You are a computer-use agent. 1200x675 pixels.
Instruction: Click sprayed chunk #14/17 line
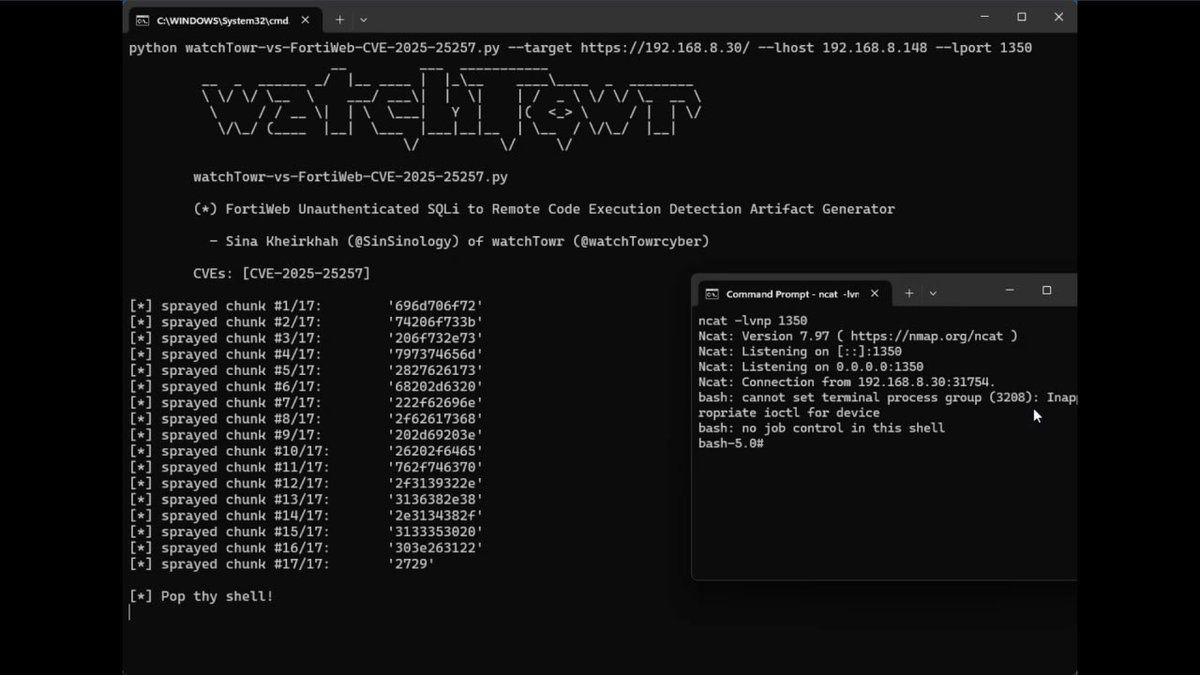(306, 516)
